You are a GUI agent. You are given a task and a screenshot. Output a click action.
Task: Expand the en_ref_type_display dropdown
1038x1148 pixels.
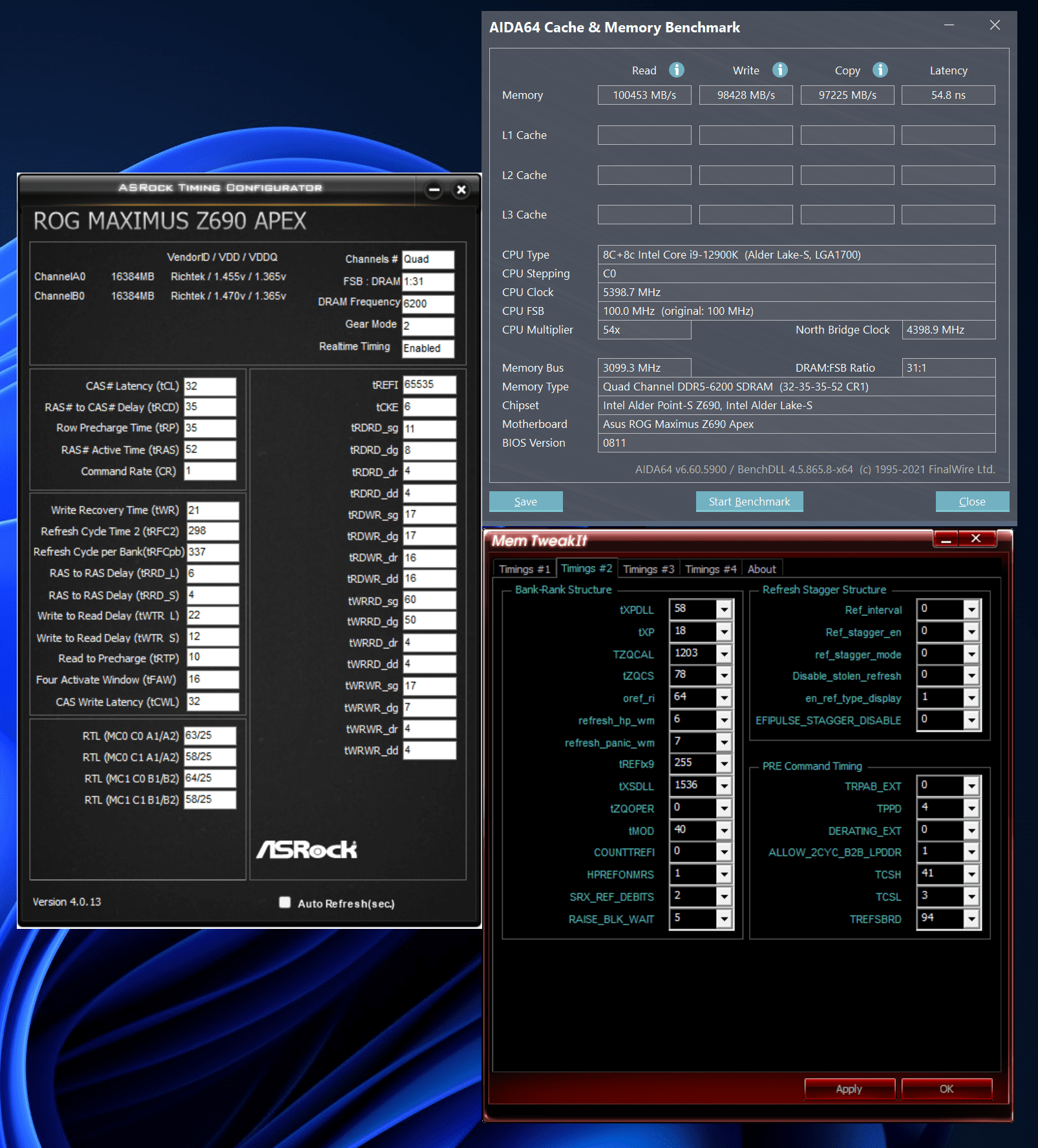[x=971, y=698]
